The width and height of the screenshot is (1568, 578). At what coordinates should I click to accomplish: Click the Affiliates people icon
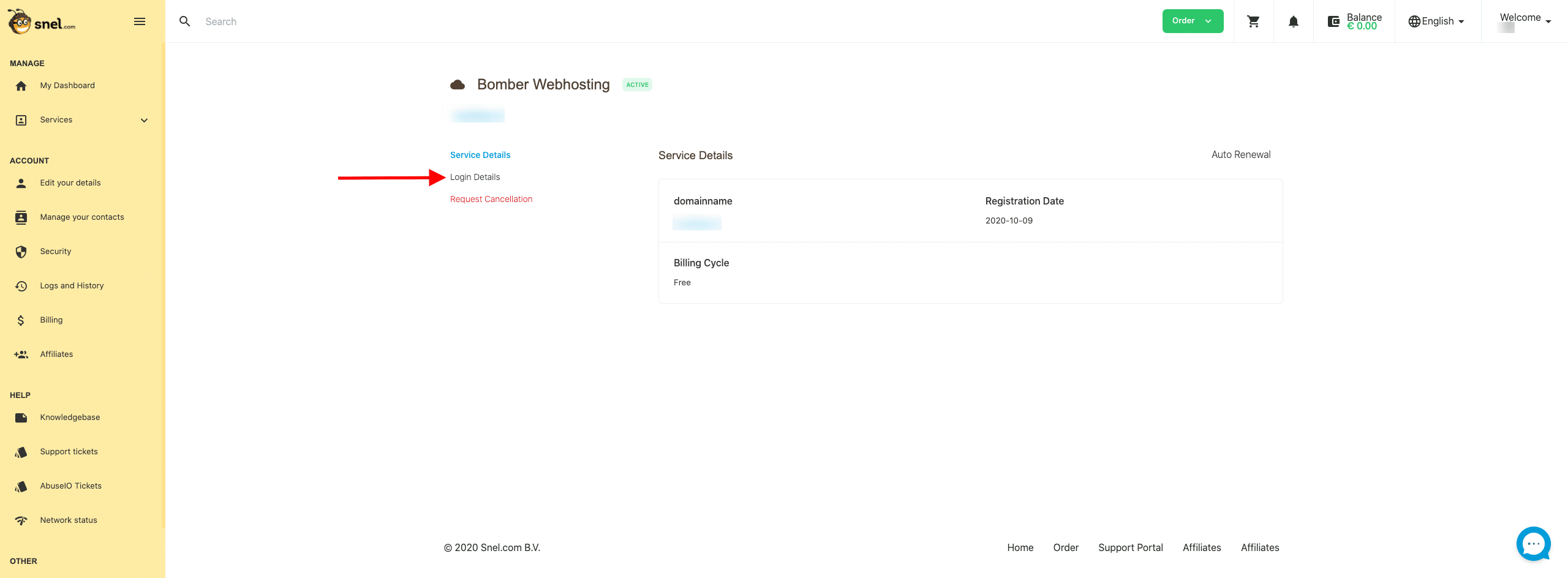[x=21, y=355]
